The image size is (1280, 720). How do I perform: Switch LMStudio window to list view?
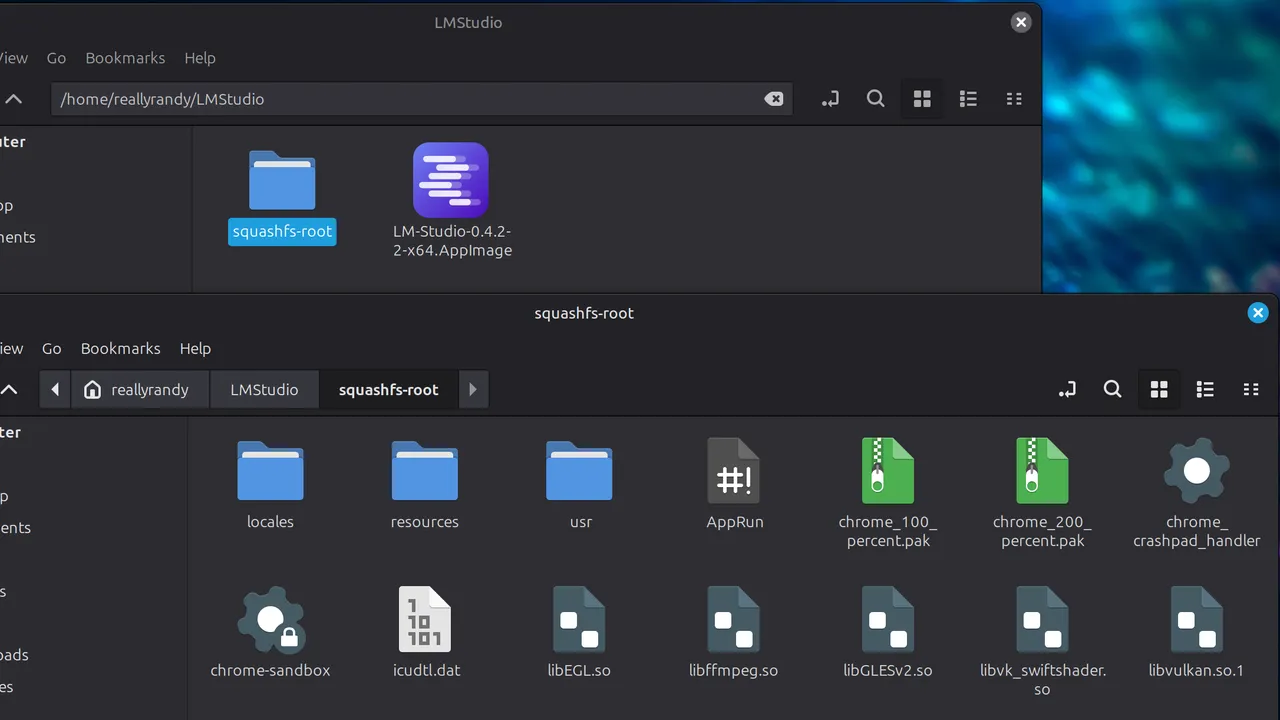(968, 99)
